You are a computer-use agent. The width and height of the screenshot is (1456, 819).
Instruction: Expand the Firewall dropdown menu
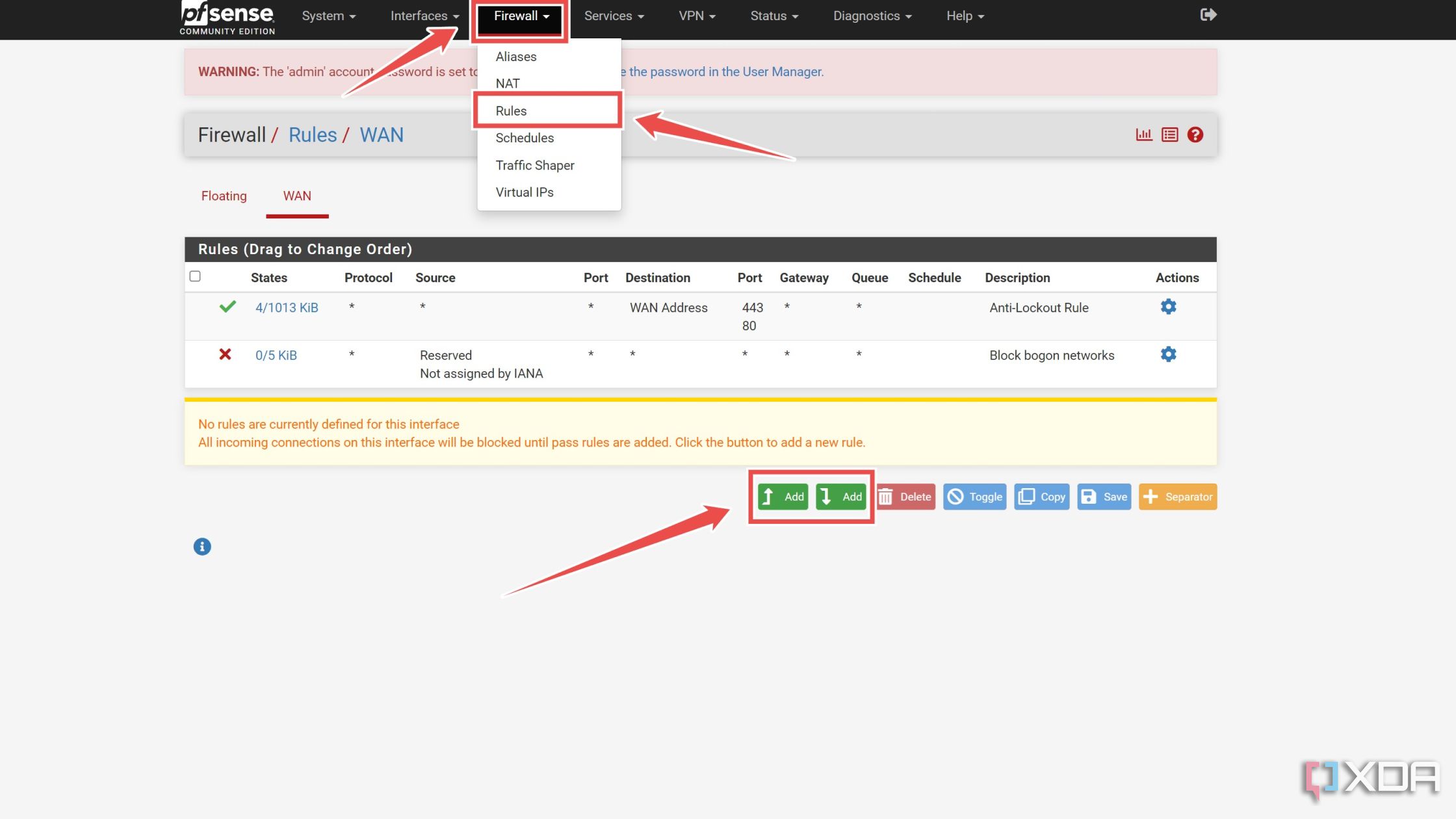(x=519, y=15)
